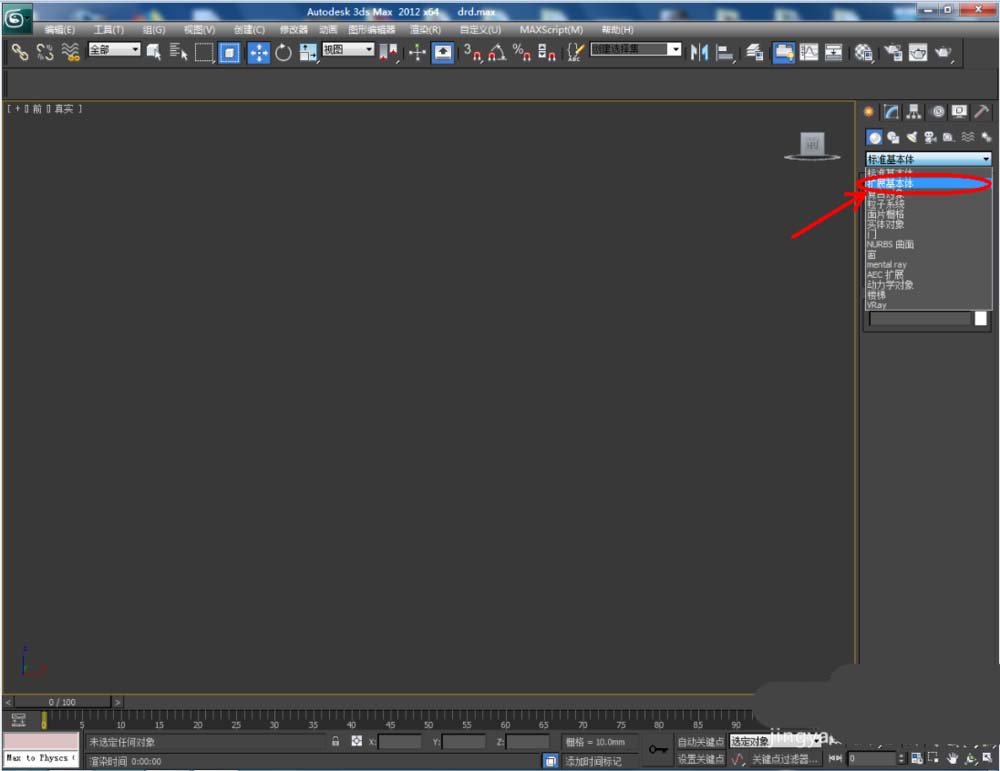The image size is (1000, 771).
Task: Open Edit Named Selection Sets
Action: click(575, 52)
